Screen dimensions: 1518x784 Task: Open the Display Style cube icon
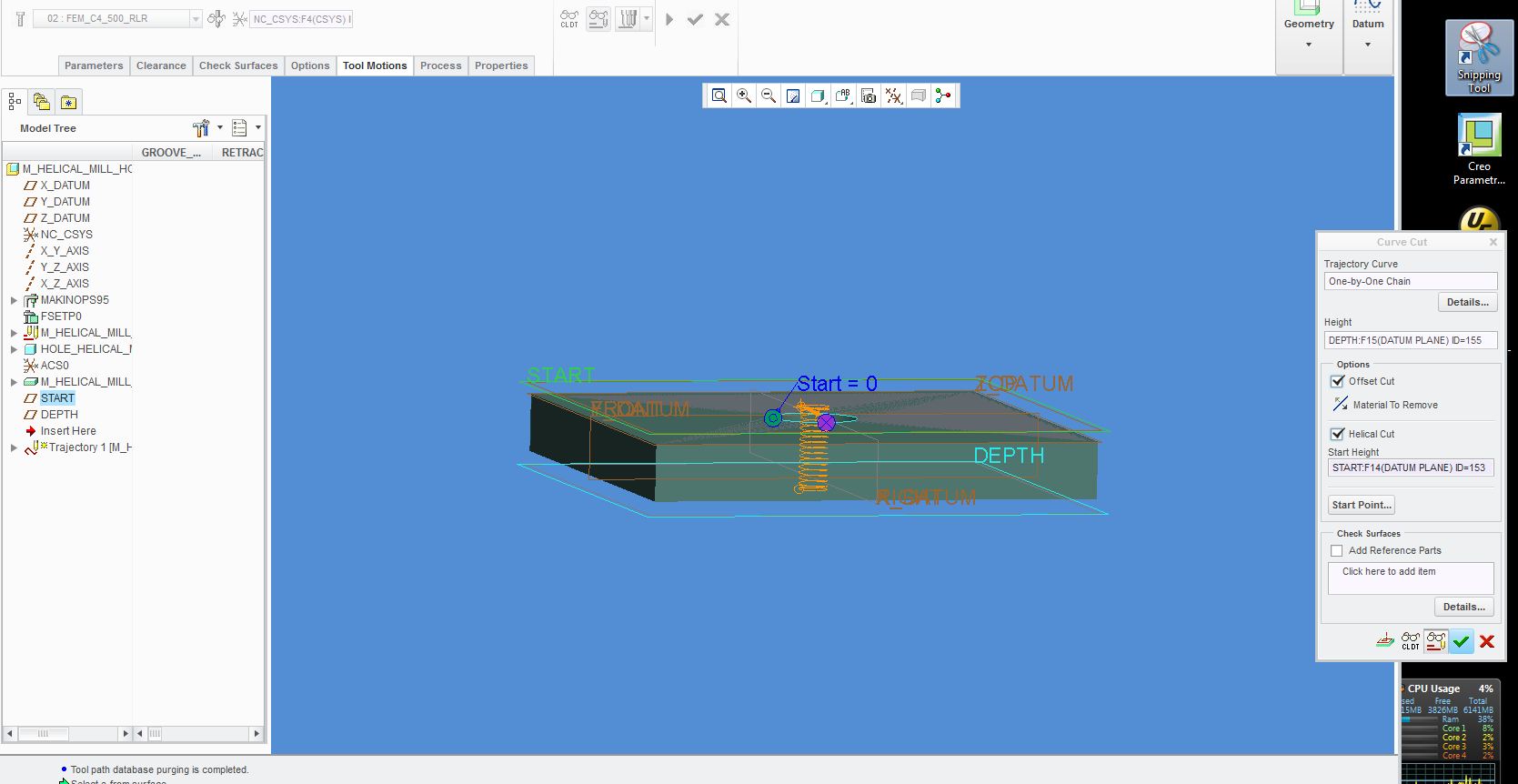tap(819, 95)
